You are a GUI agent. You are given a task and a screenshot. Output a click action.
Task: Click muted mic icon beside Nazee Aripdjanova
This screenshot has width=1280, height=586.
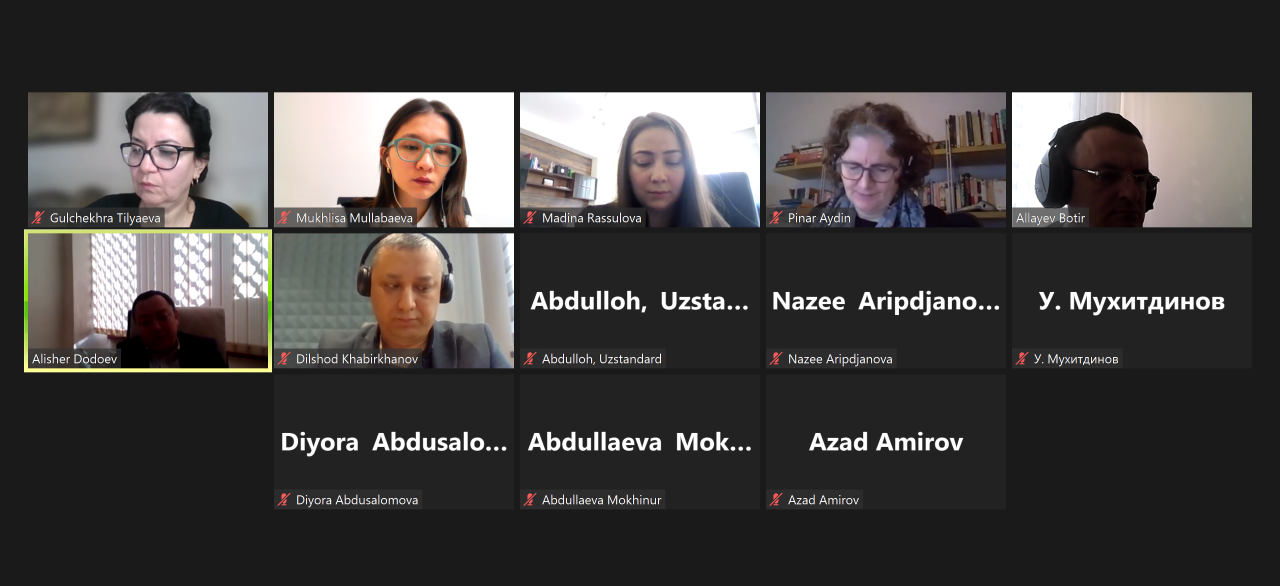point(777,359)
